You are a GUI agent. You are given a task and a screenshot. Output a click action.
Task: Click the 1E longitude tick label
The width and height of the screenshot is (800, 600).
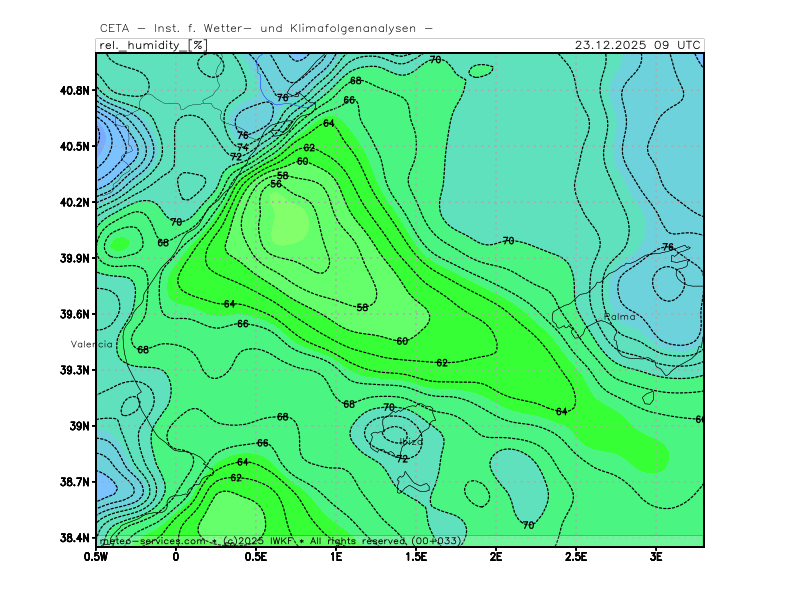point(336,556)
